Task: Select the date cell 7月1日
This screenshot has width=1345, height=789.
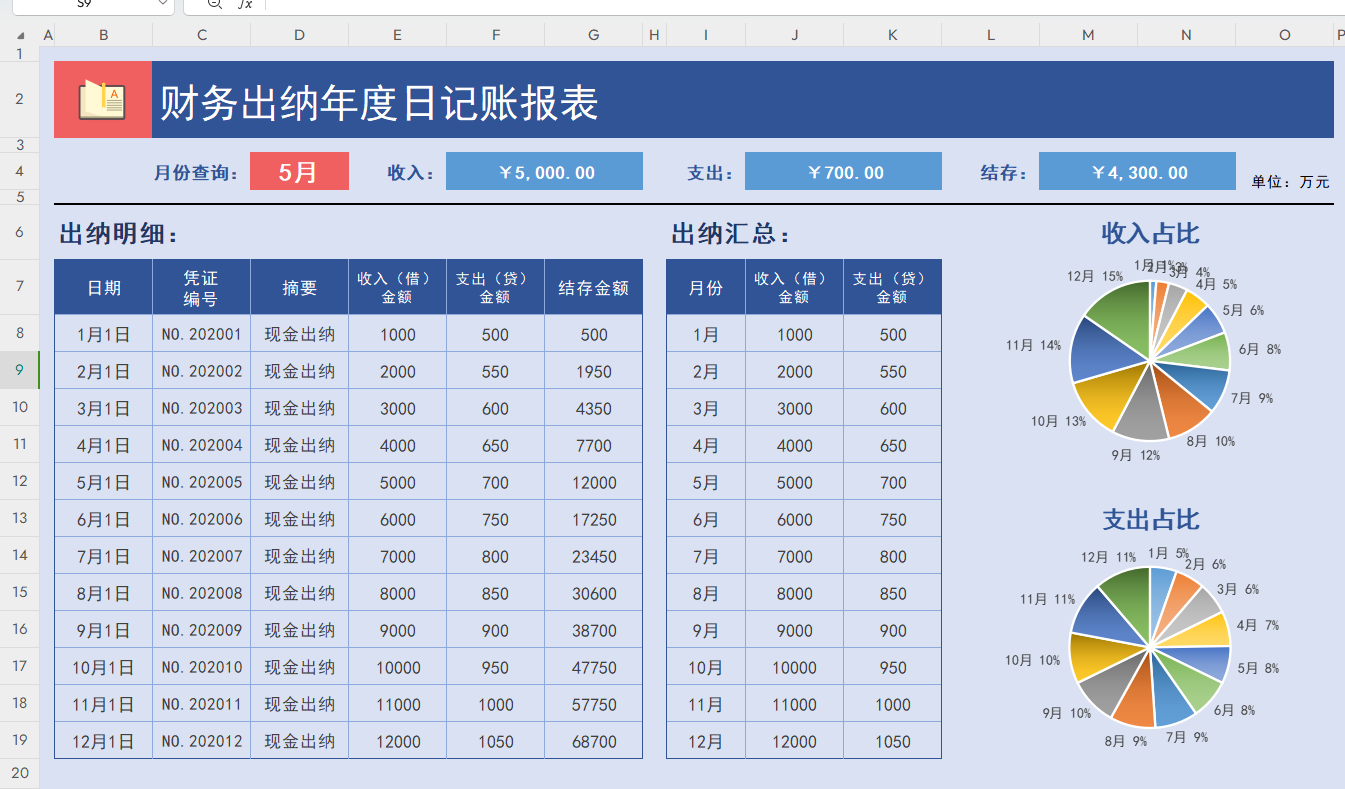Action: pyautogui.click(x=103, y=556)
